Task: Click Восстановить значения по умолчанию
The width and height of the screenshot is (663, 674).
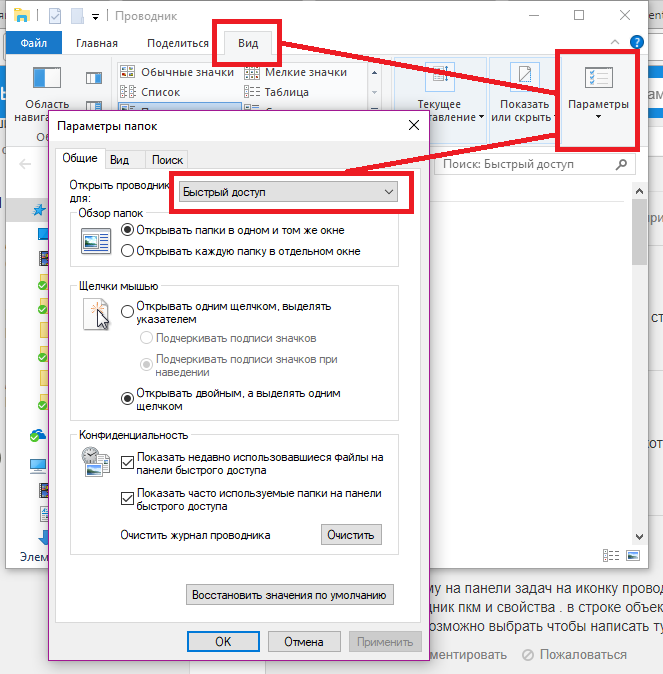Action: point(289,595)
